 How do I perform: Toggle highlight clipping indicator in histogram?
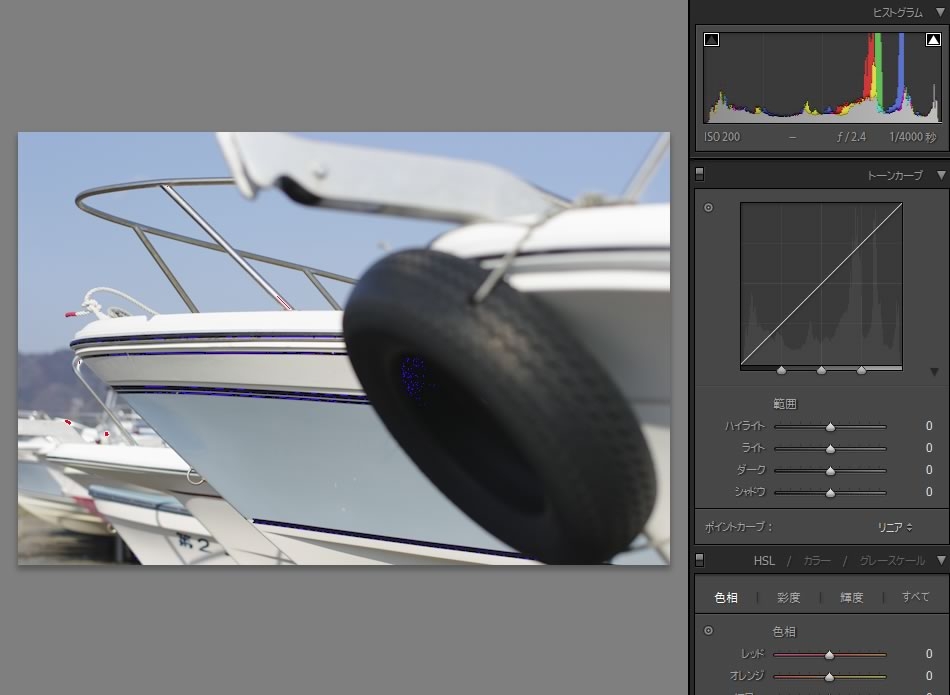933,40
